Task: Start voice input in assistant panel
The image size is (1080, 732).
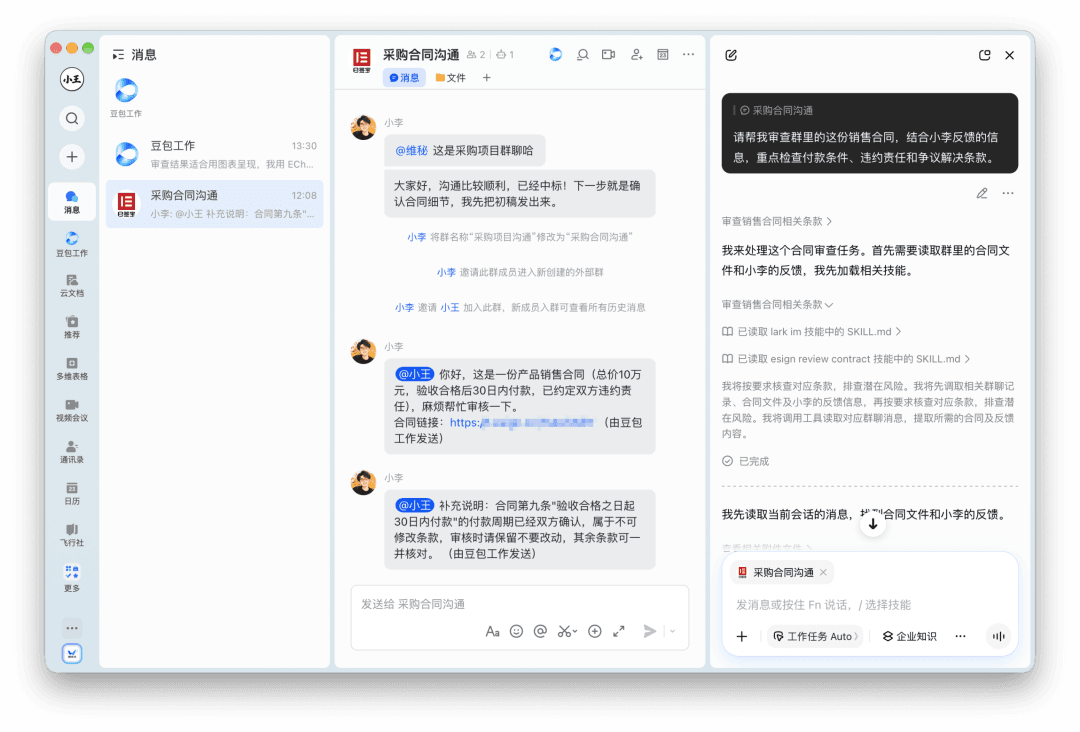Action: point(999,636)
